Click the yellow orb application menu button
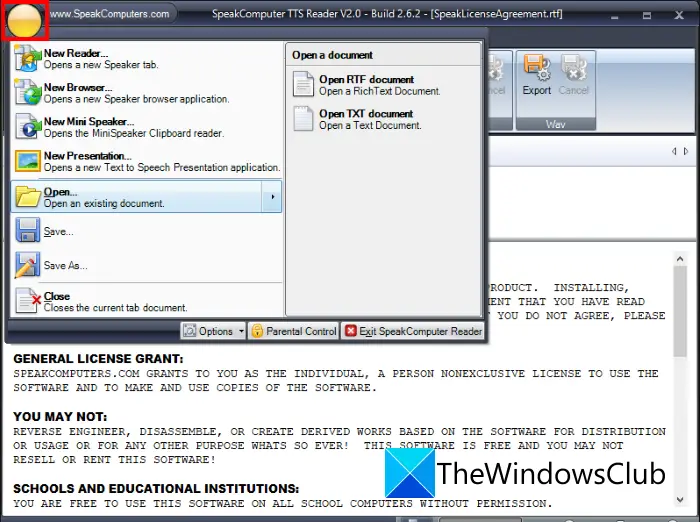The height and width of the screenshot is (522, 700). click(x=24, y=21)
